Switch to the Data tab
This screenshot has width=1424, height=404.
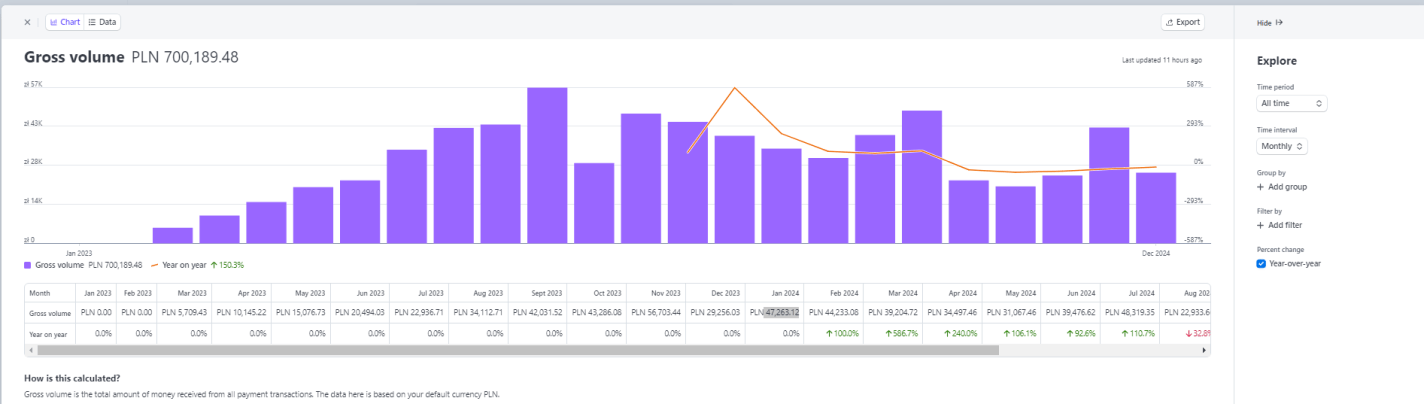[x=101, y=22]
